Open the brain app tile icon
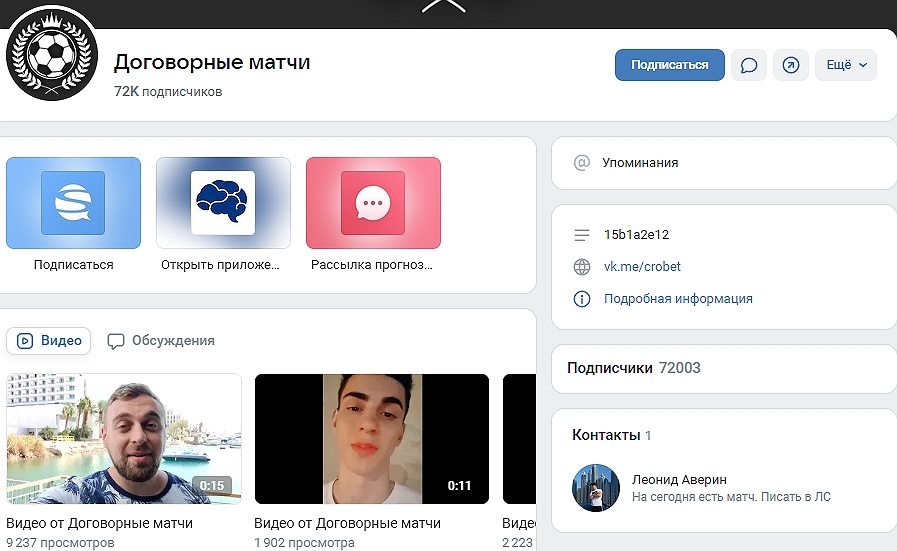The width and height of the screenshot is (897, 551). tap(223, 203)
